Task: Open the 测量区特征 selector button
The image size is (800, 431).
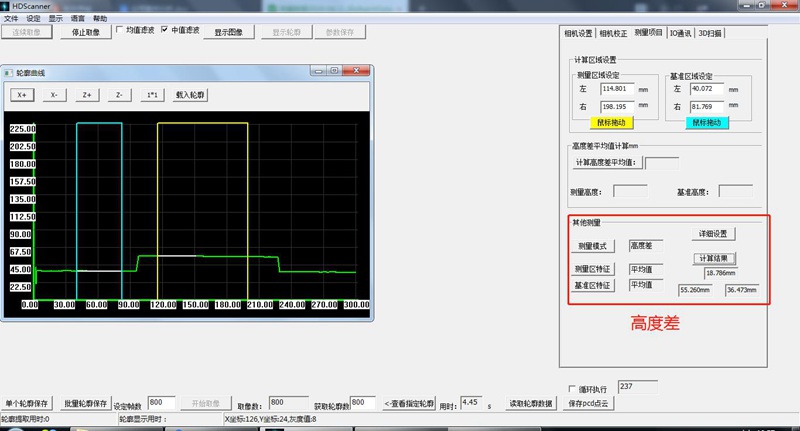Action: 593,268
